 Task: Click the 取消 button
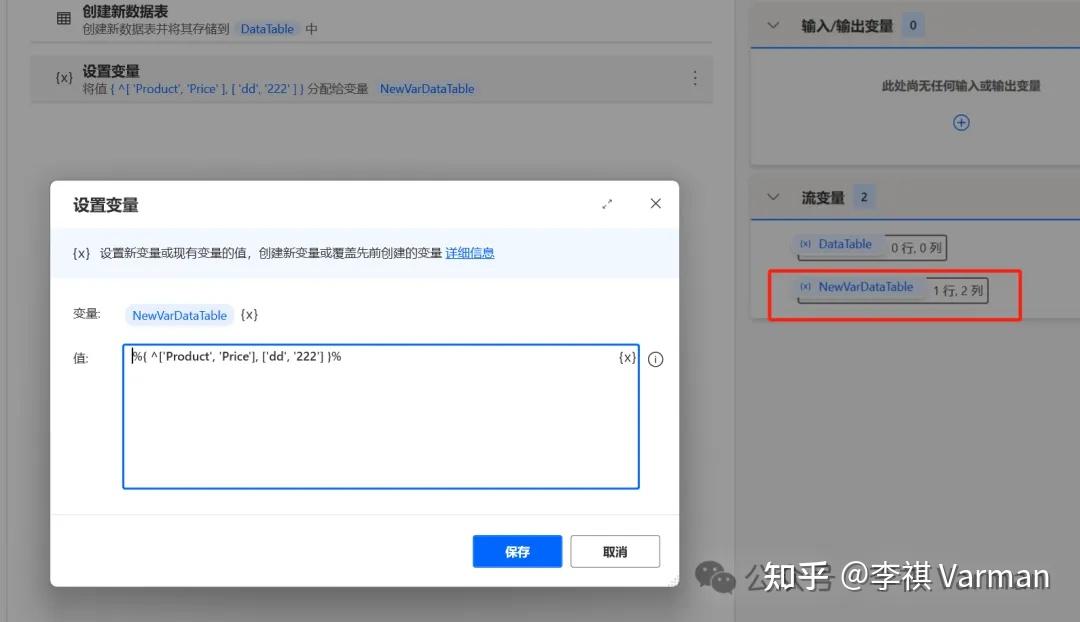tap(615, 551)
